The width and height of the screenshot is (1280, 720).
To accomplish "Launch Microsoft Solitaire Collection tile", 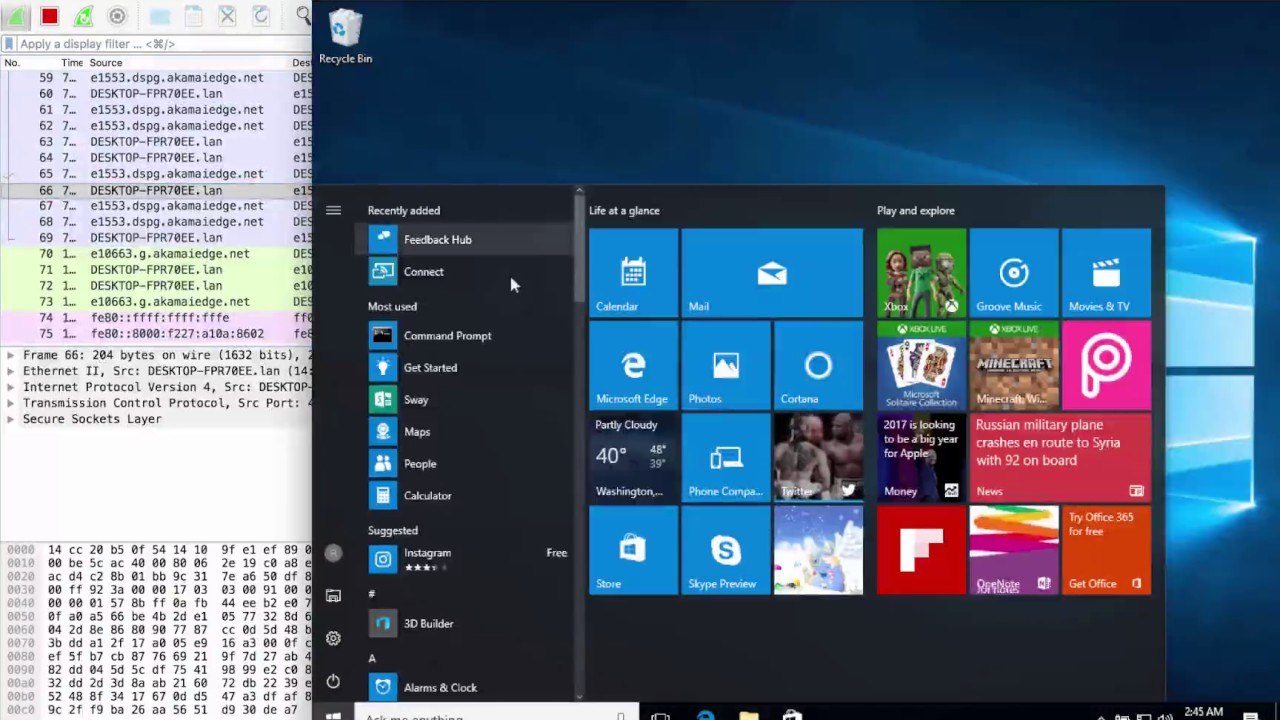I will 921,365.
